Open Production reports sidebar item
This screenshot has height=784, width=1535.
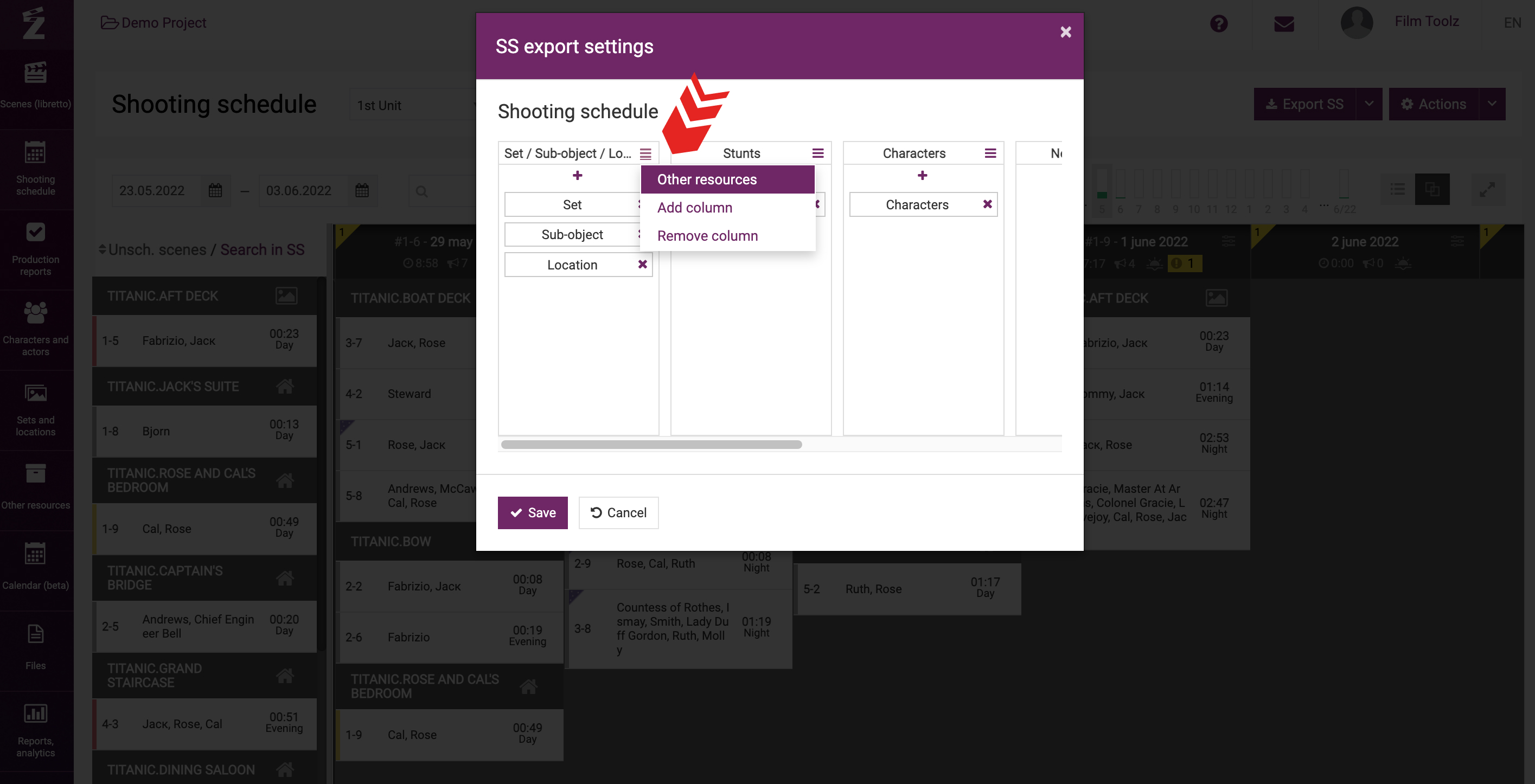pos(36,249)
